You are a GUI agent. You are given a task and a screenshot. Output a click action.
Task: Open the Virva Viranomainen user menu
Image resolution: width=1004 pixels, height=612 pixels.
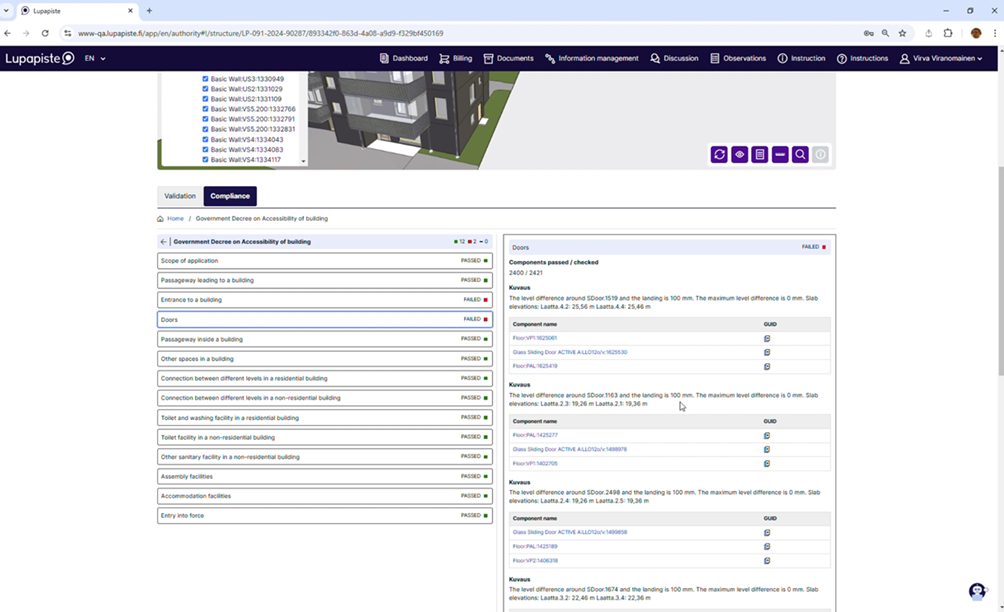pos(942,59)
